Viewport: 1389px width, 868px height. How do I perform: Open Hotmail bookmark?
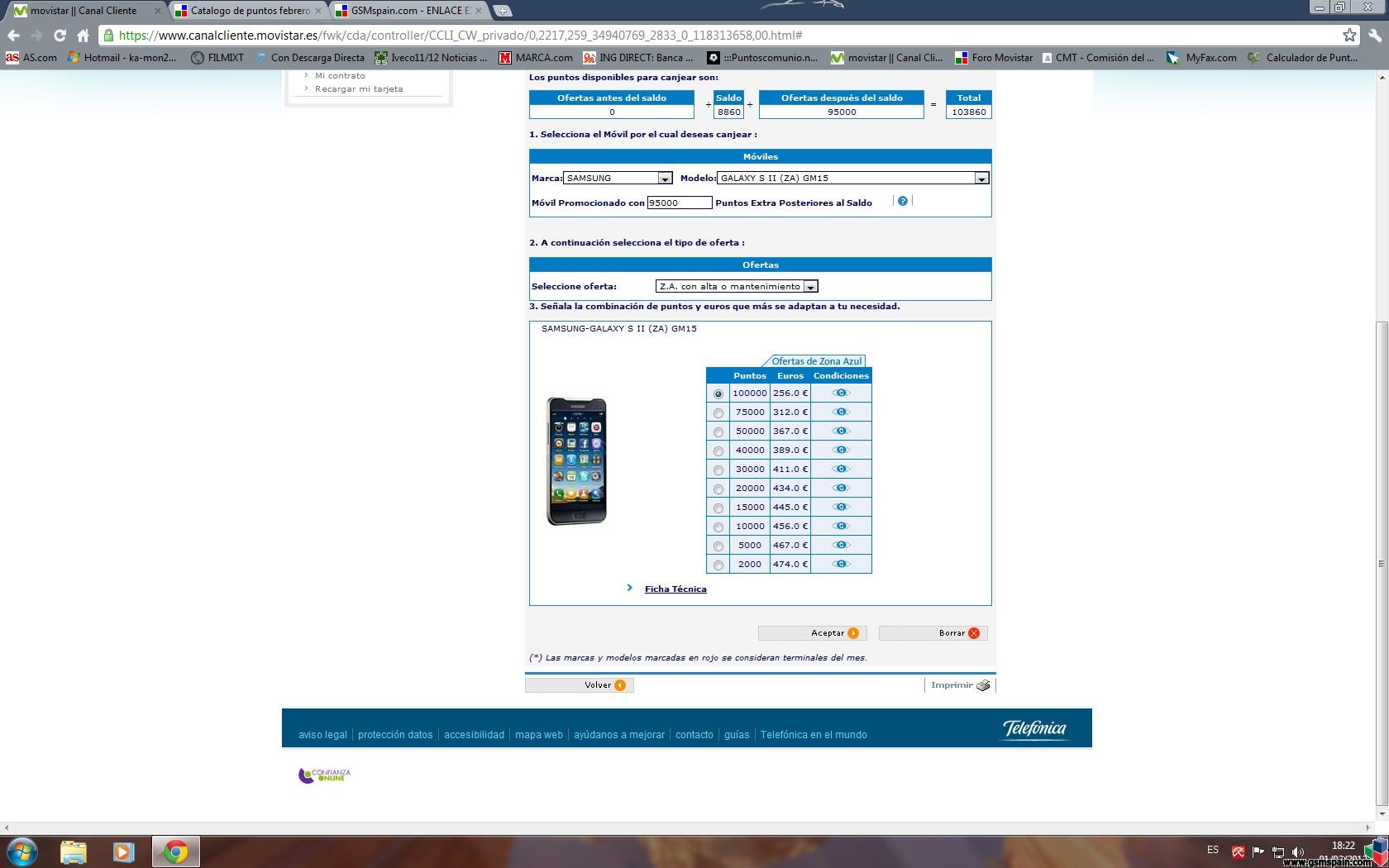click(122, 58)
